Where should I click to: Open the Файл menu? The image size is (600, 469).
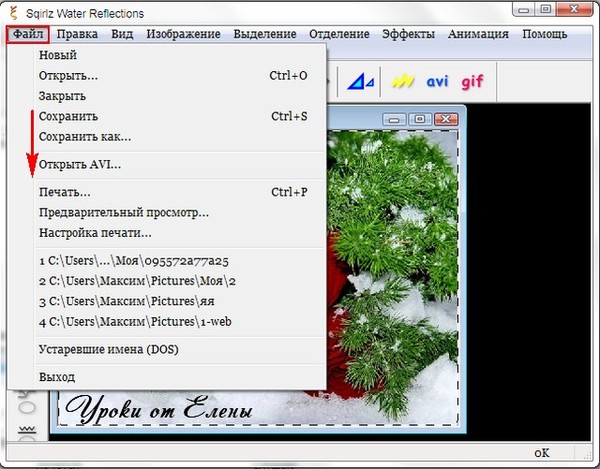(x=28, y=34)
